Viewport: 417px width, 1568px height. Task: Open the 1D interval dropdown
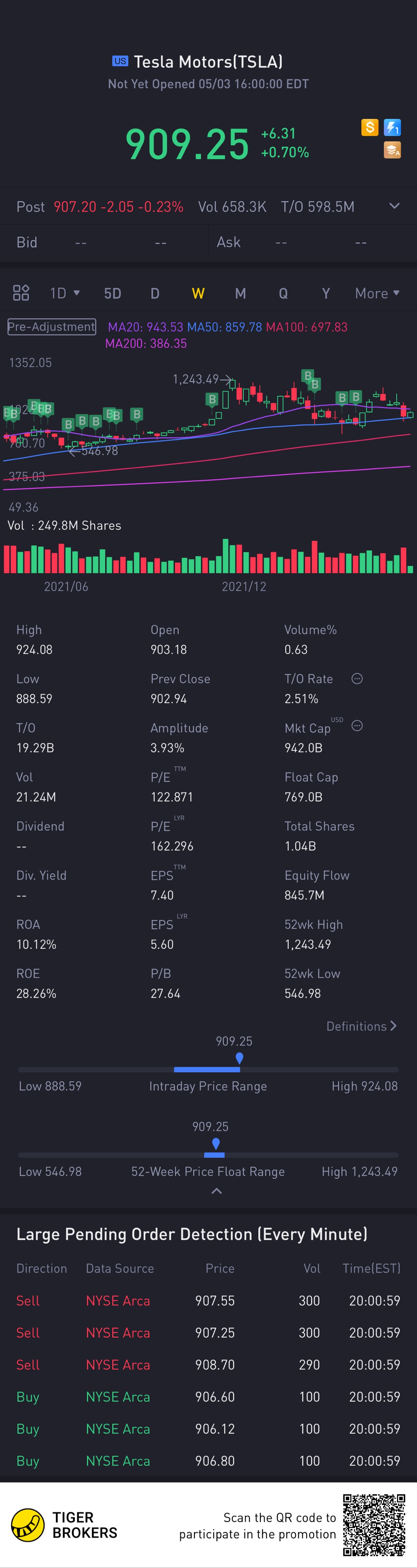point(64,293)
